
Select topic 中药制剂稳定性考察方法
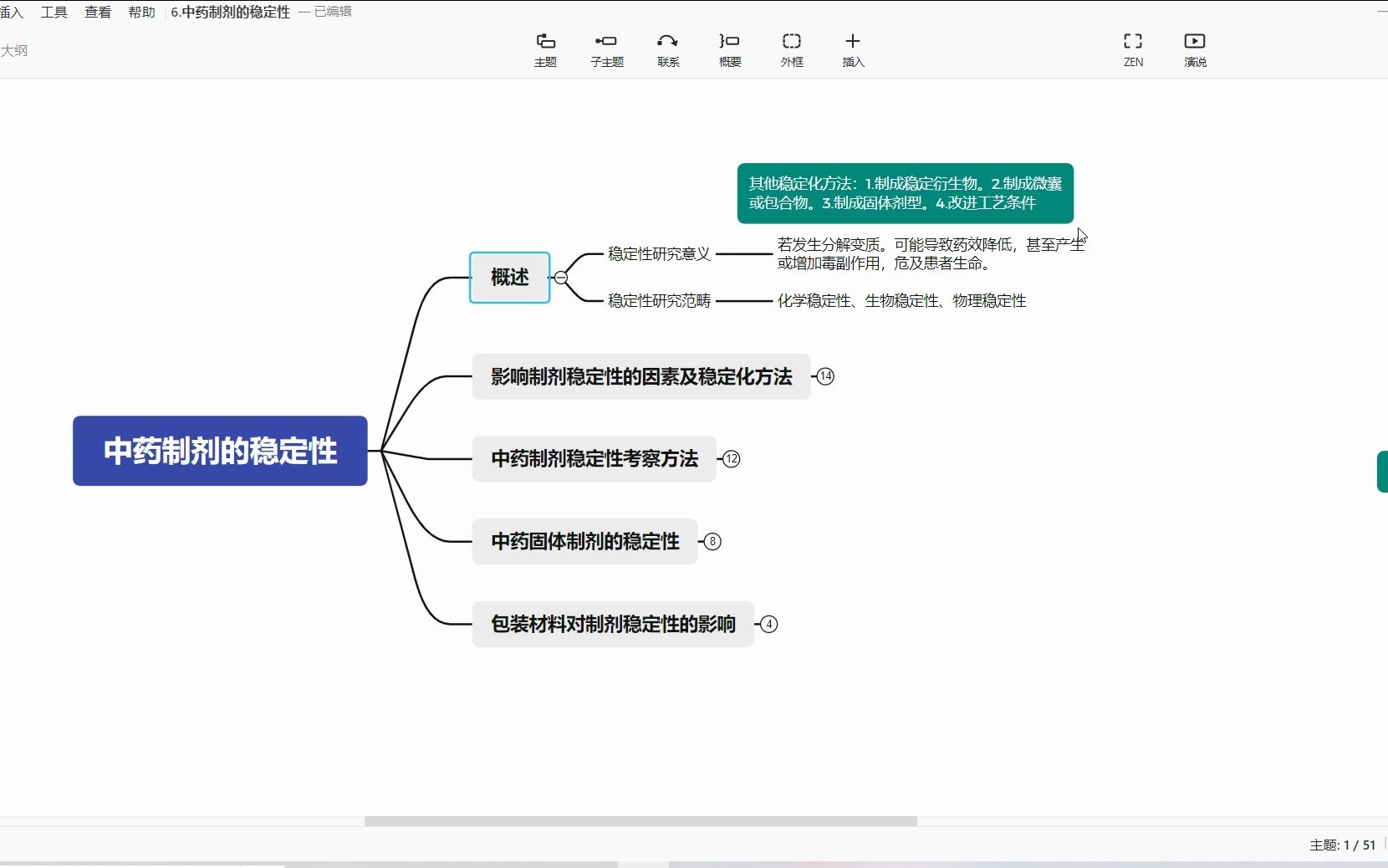[594, 459]
